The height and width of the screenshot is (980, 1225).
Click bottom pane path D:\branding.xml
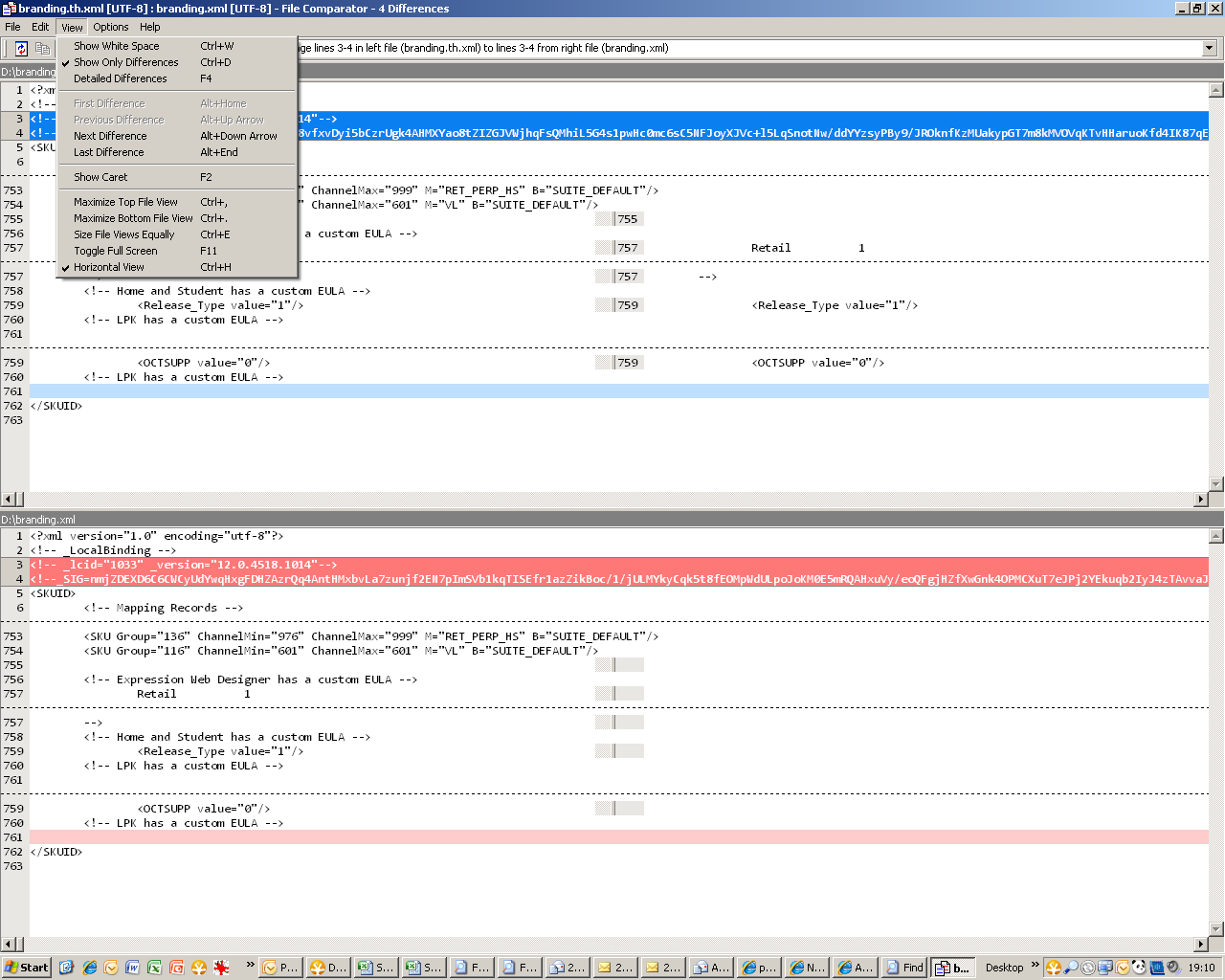click(38, 520)
